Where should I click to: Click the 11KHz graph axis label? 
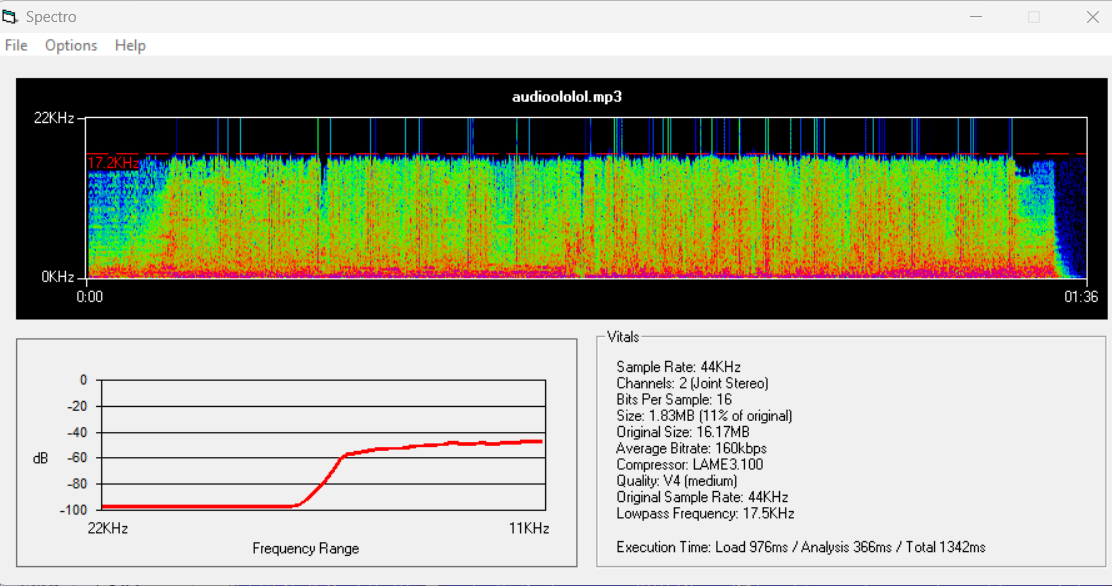(x=529, y=529)
